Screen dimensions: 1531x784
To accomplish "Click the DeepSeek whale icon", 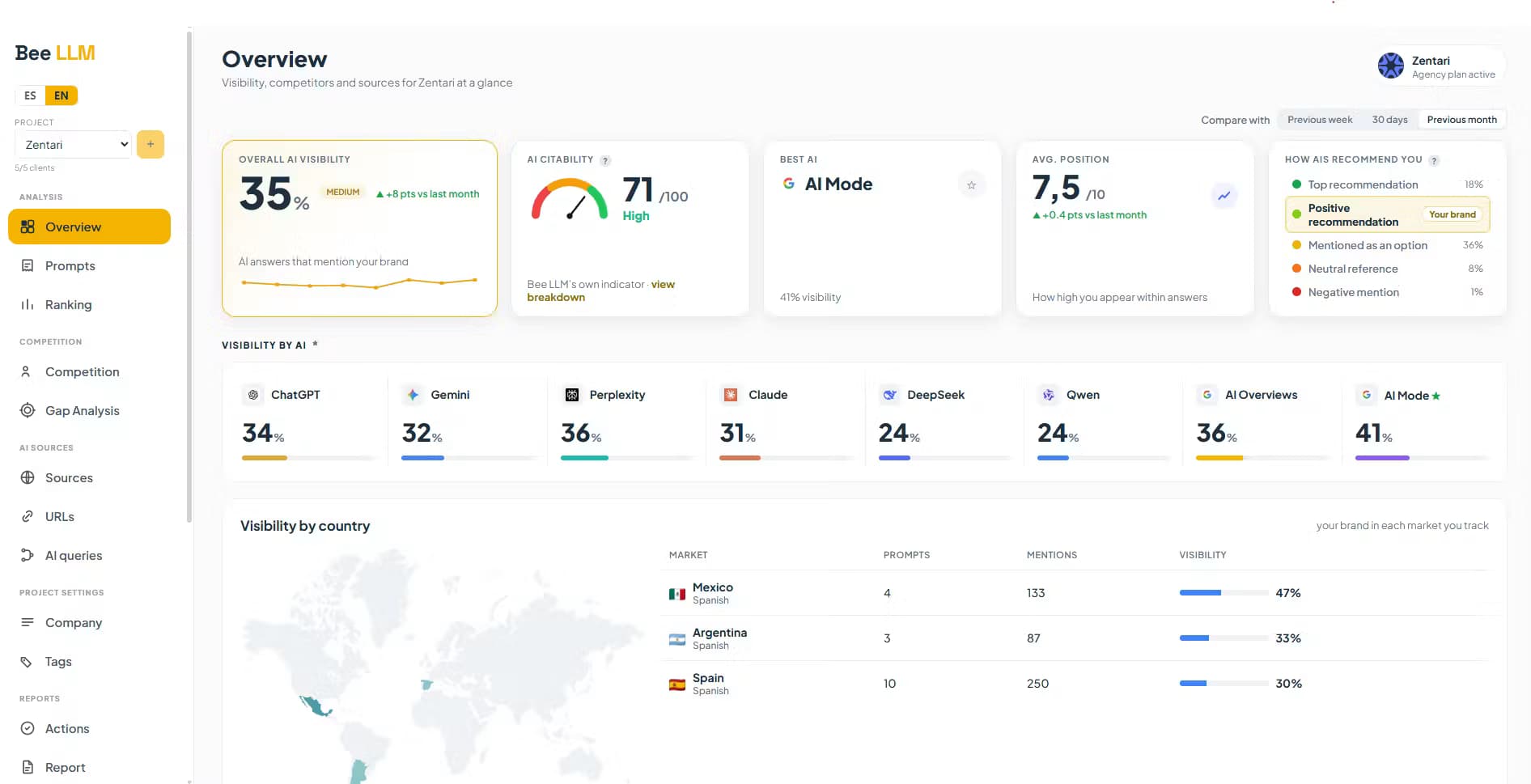I will pos(890,395).
